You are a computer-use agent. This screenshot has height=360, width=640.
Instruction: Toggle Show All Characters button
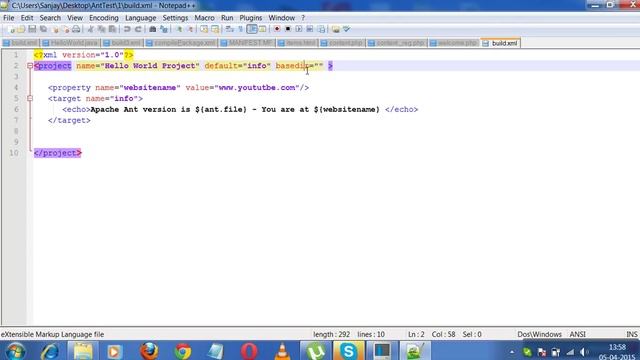tap(241, 29)
